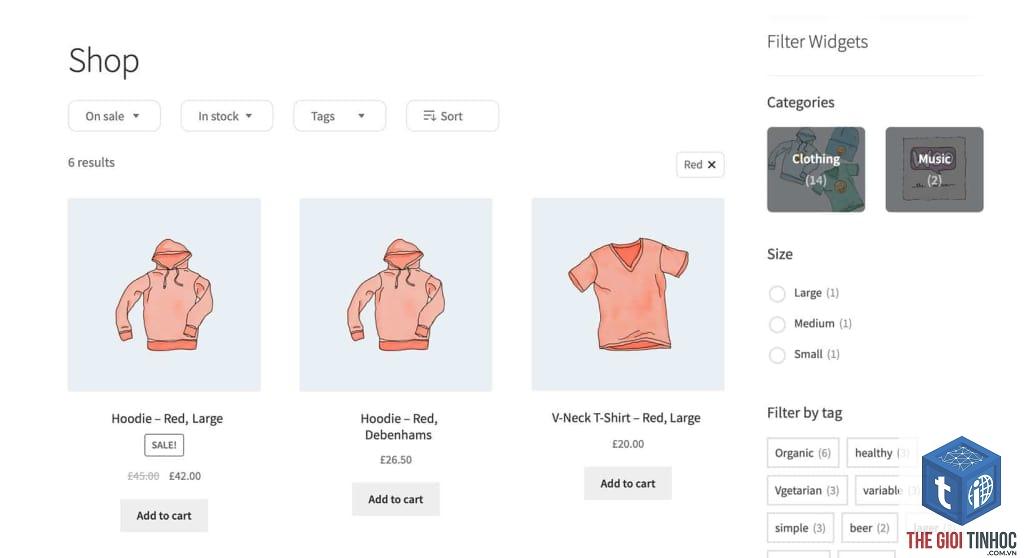1024x558 pixels.
Task: Open the V-Neck T-Shirt – Red, Large title
Action: click(x=626, y=418)
